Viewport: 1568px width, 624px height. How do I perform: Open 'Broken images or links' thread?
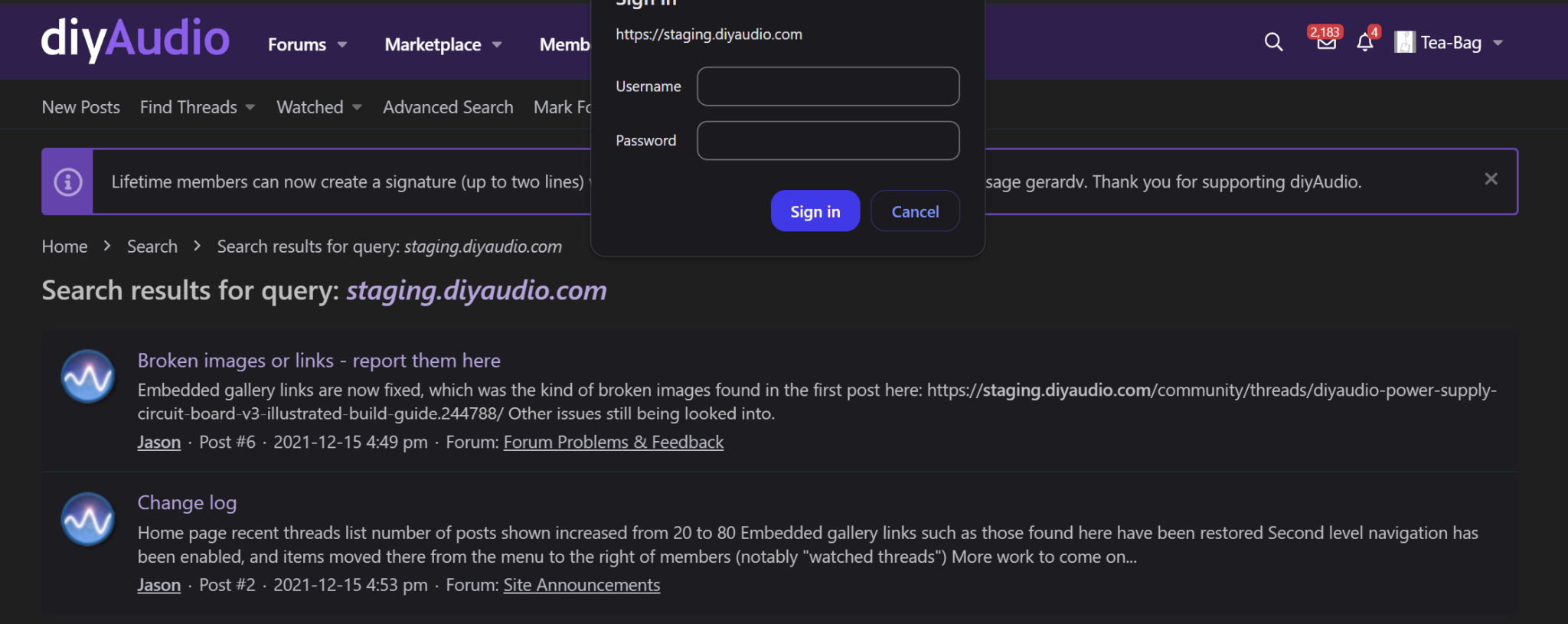[x=319, y=361]
